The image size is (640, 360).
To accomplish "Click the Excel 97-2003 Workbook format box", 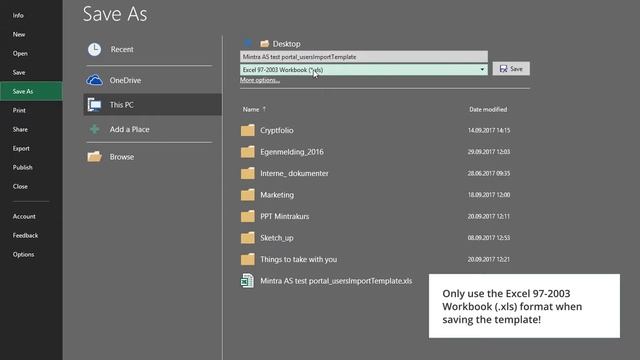I will (x=364, y=70).
